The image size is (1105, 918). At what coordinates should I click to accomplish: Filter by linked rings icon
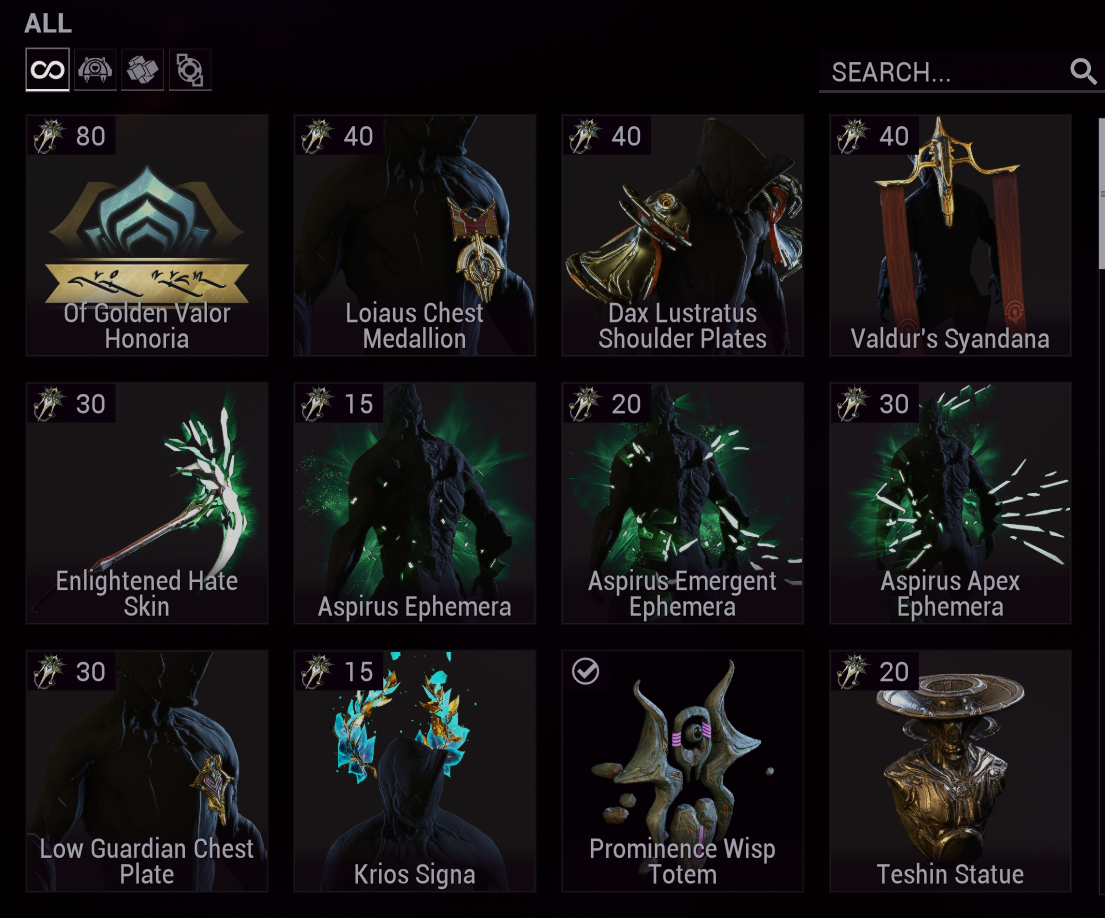(x=190, y=70)
